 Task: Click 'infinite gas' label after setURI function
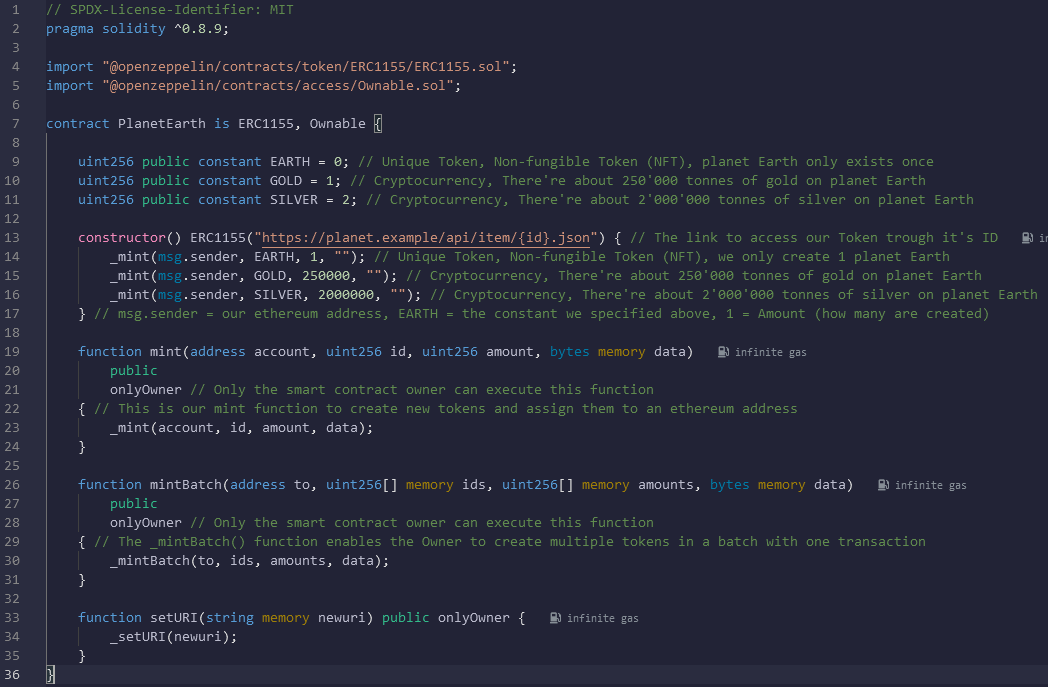pyautogui.click(x=602, y=618)
